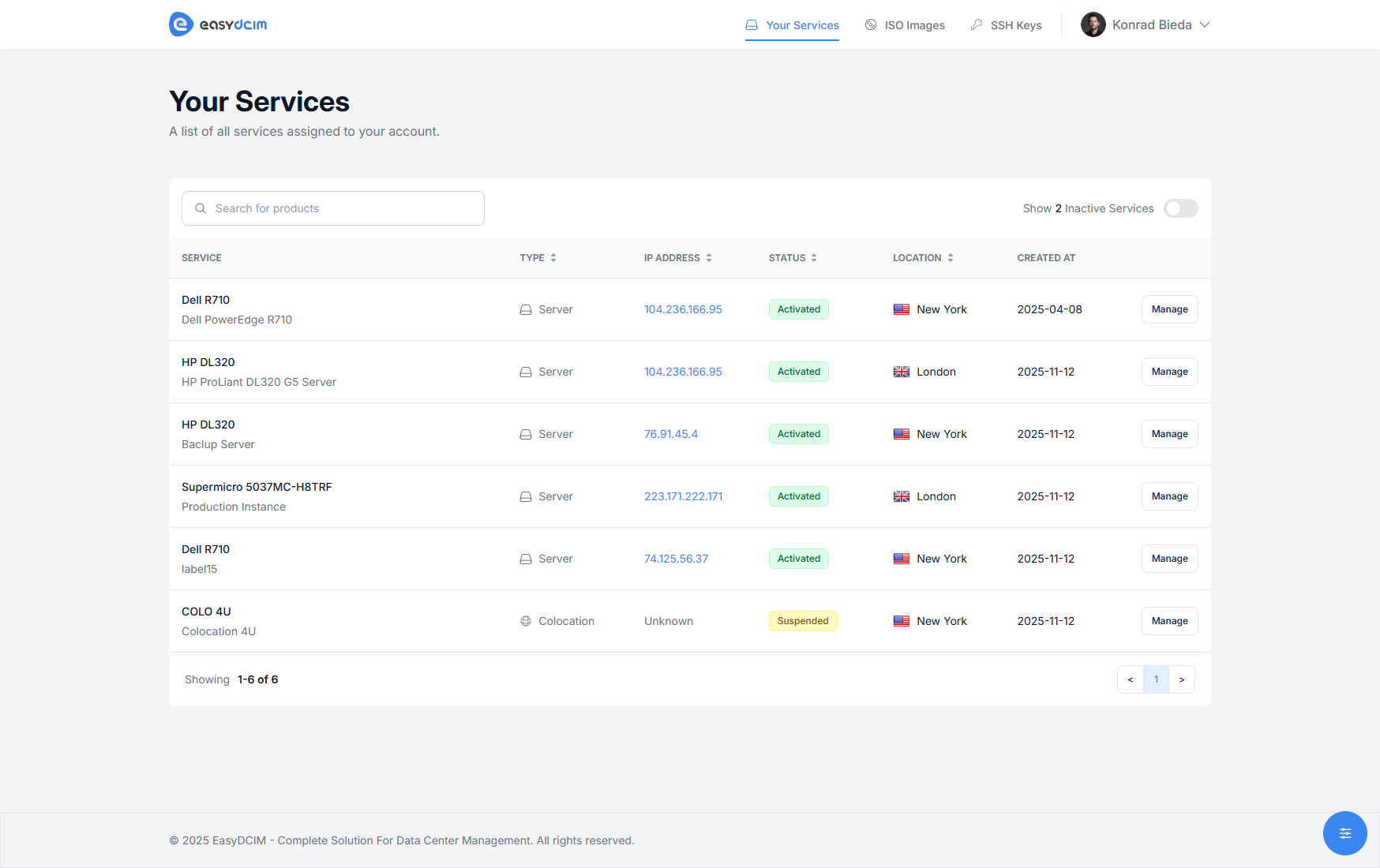Viewport: 1380px width, 868px height.
Task: Switch to the ISO Images tab
Action: [x=914, y=25]
